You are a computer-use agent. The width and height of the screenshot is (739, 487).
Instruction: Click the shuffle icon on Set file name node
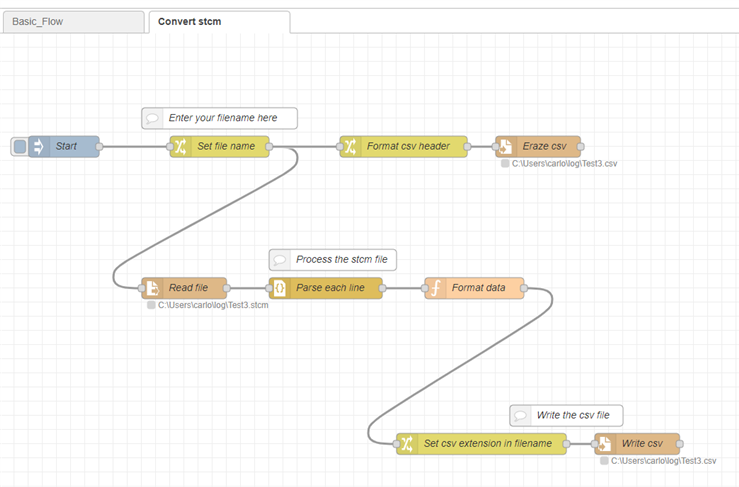[181, 147]
